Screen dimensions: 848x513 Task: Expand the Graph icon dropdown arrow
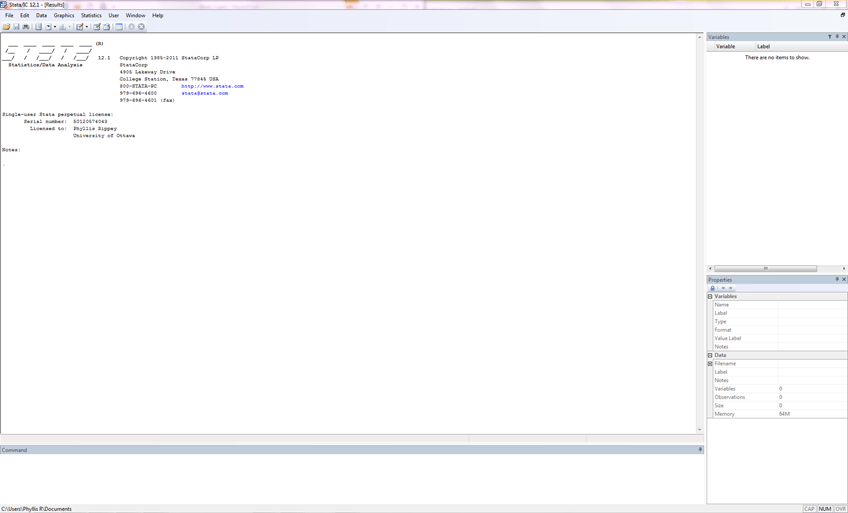coord(70,26)
